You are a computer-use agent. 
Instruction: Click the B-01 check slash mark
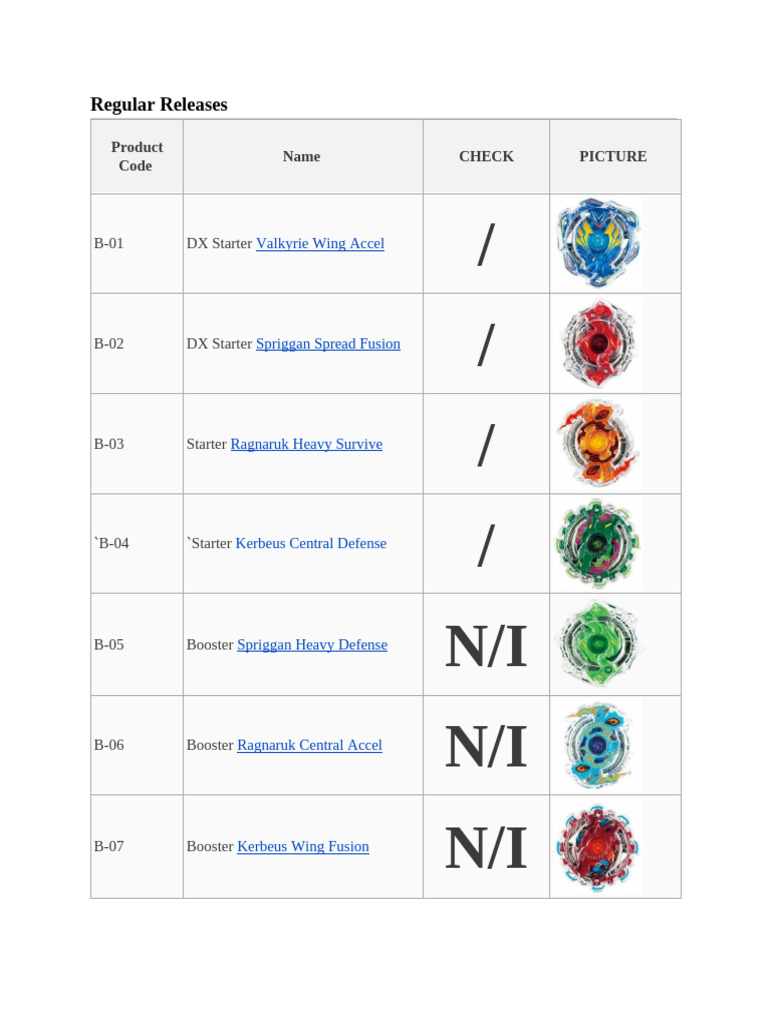click(x=486, y=244)
